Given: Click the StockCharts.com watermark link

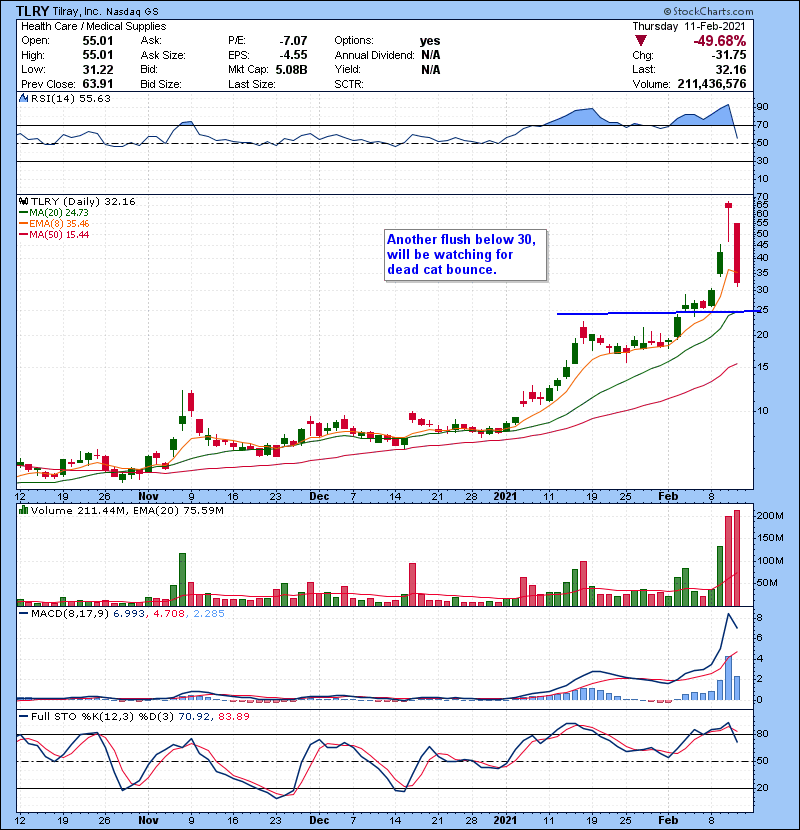Looking at the screenshot, I should 708,11.
